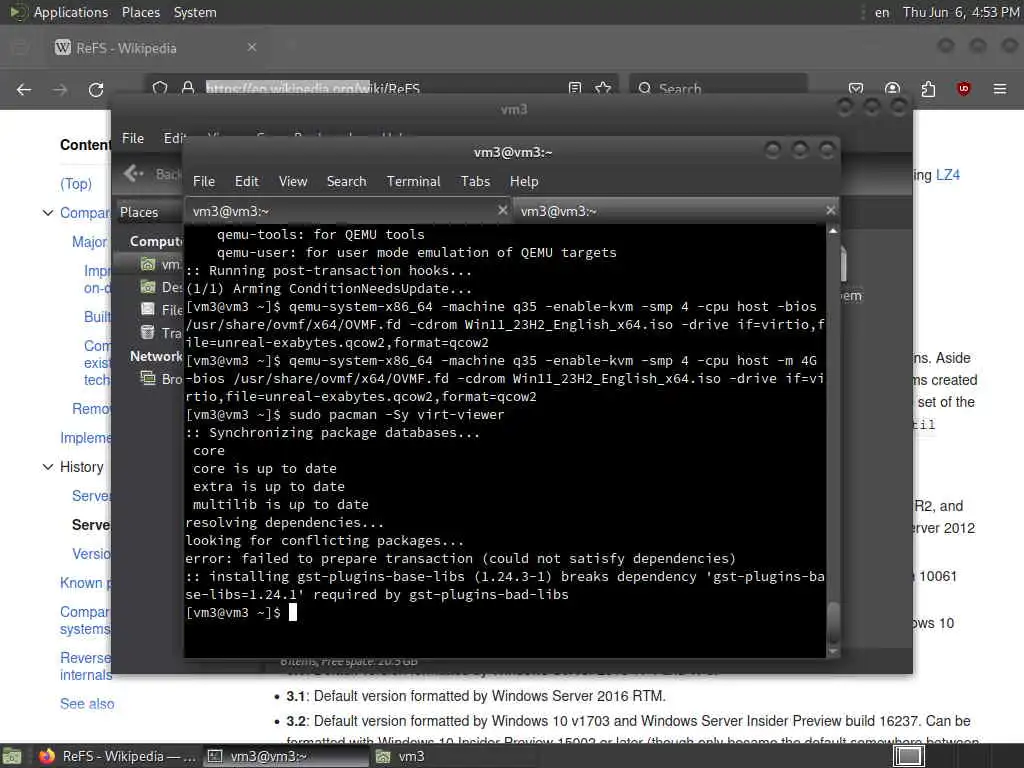Open the lock site information icon
1024x768 pixels.
(x=188, y=88)
